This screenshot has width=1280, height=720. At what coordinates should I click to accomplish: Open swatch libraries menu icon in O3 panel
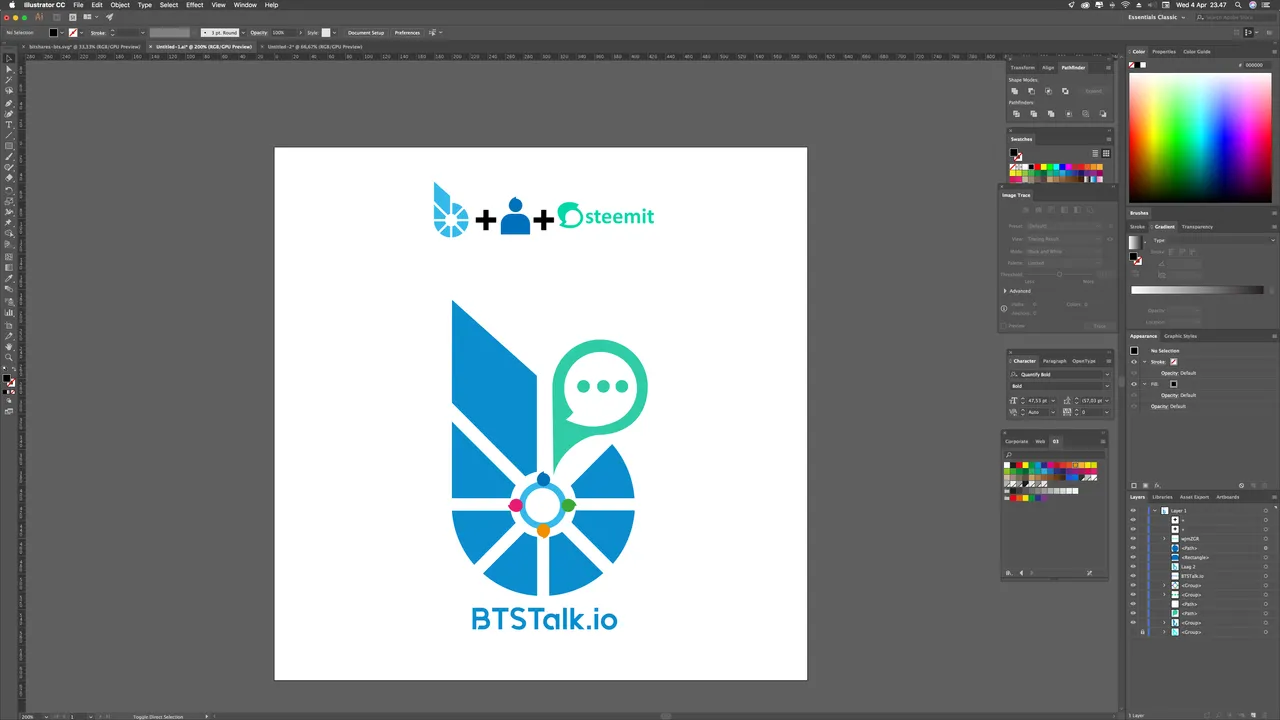click(1008, 573)
